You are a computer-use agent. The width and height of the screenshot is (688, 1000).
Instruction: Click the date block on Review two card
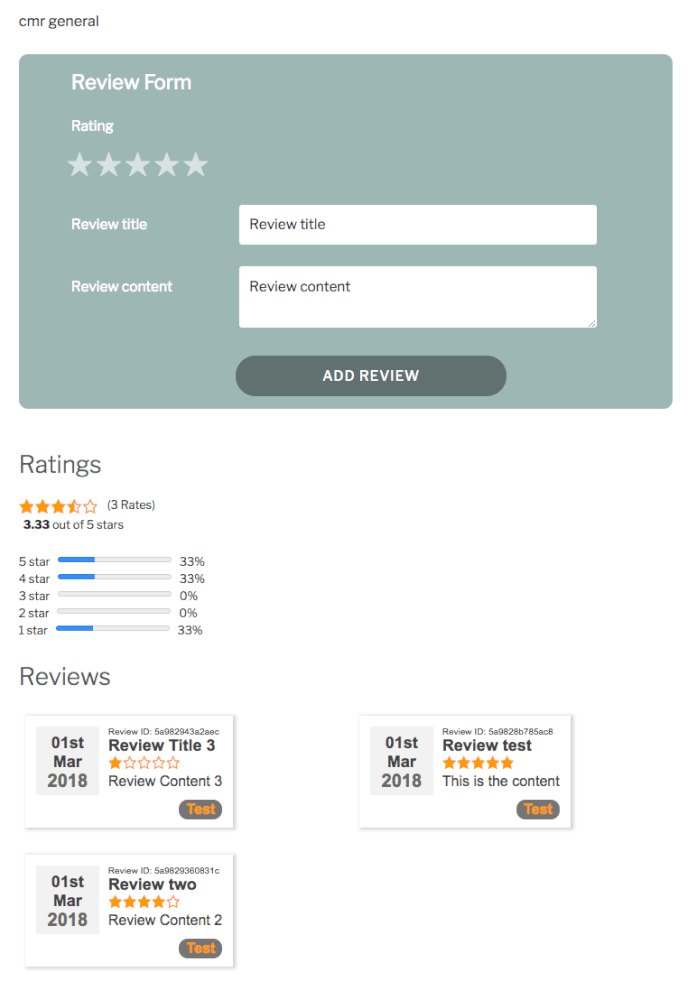pos(68,900)
